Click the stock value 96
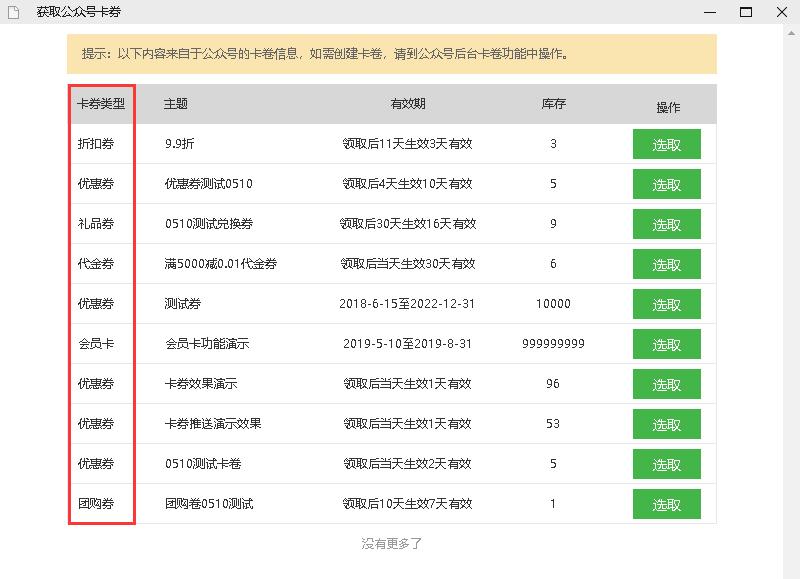Screen dimensions: 800x579 point(553,384)
